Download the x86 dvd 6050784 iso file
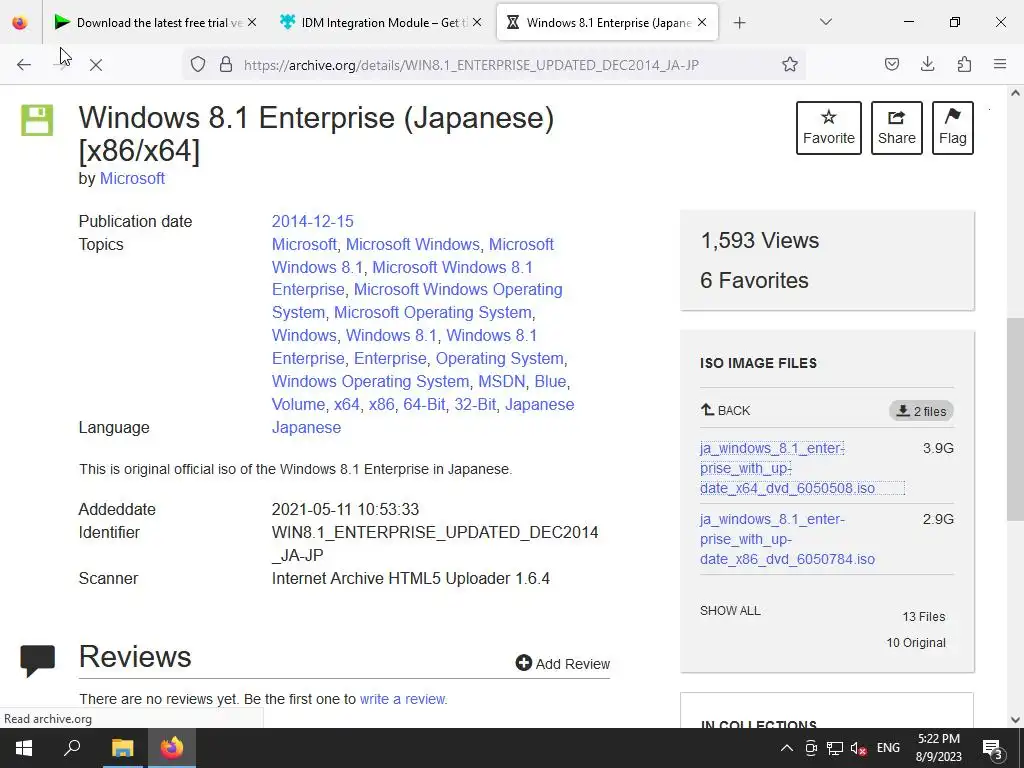This screenshot has height=768, width=1024. [x=787, y=539]
